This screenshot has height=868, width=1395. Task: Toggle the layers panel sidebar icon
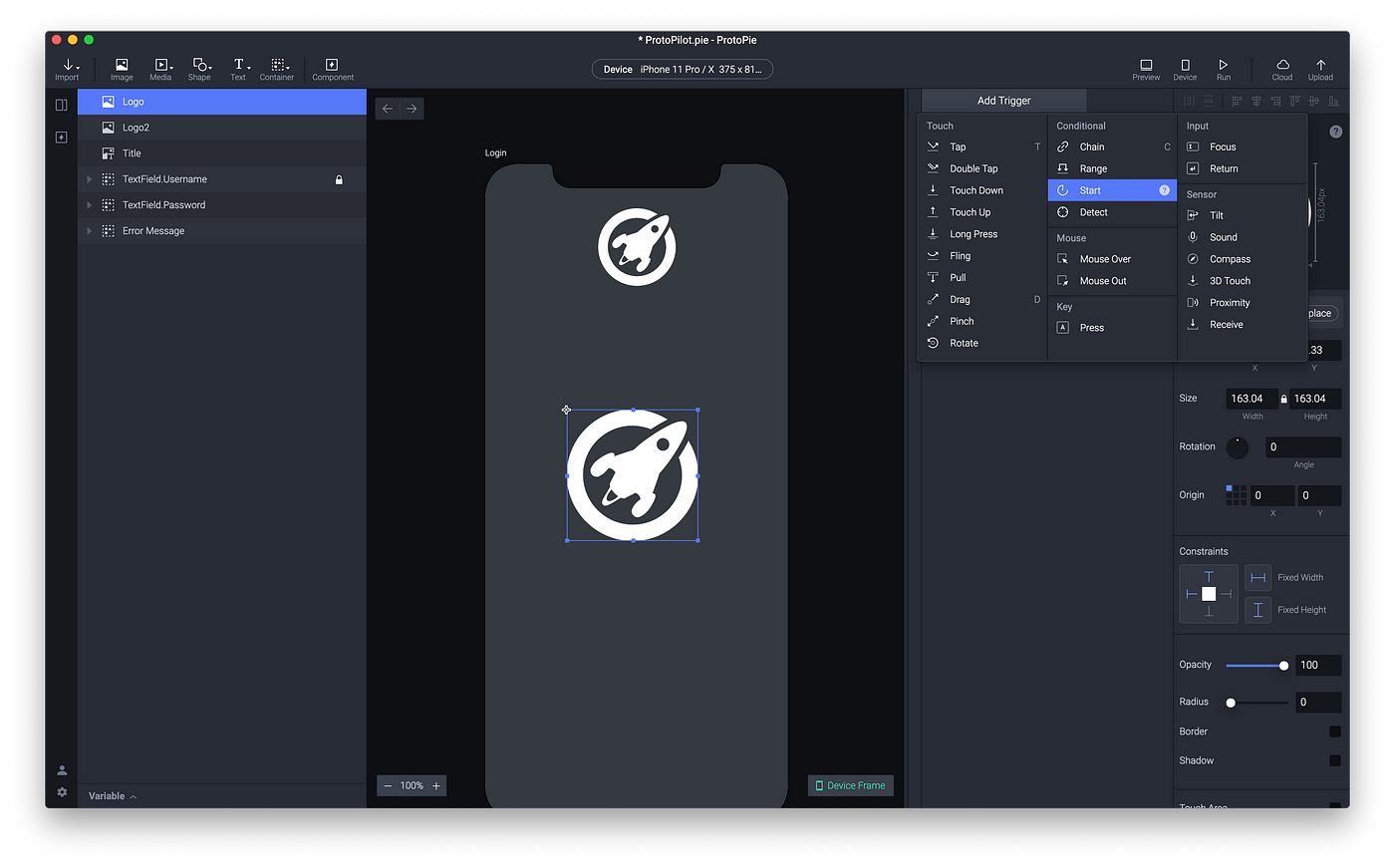point(62,105)
